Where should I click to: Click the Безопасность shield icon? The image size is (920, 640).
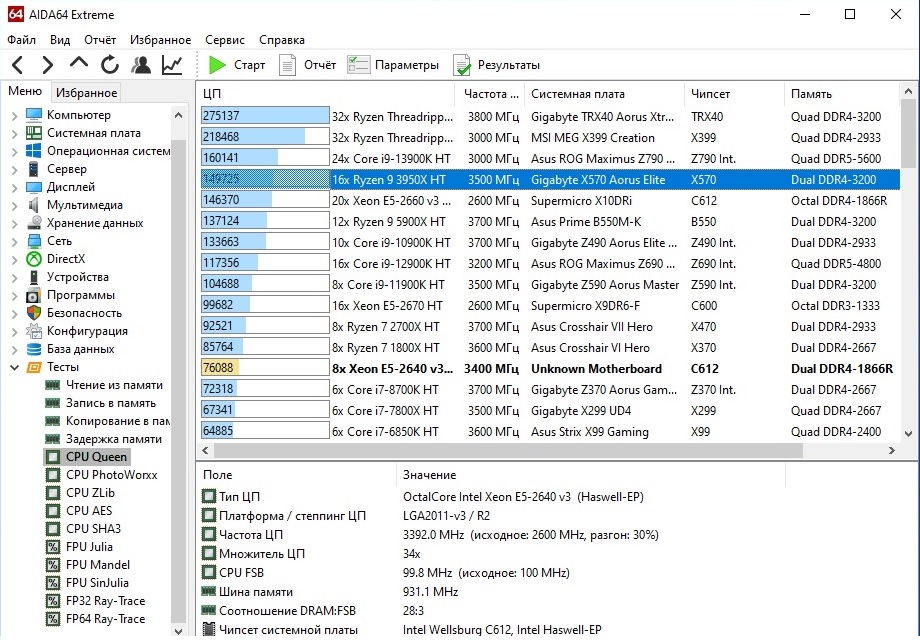click(34, 313)
